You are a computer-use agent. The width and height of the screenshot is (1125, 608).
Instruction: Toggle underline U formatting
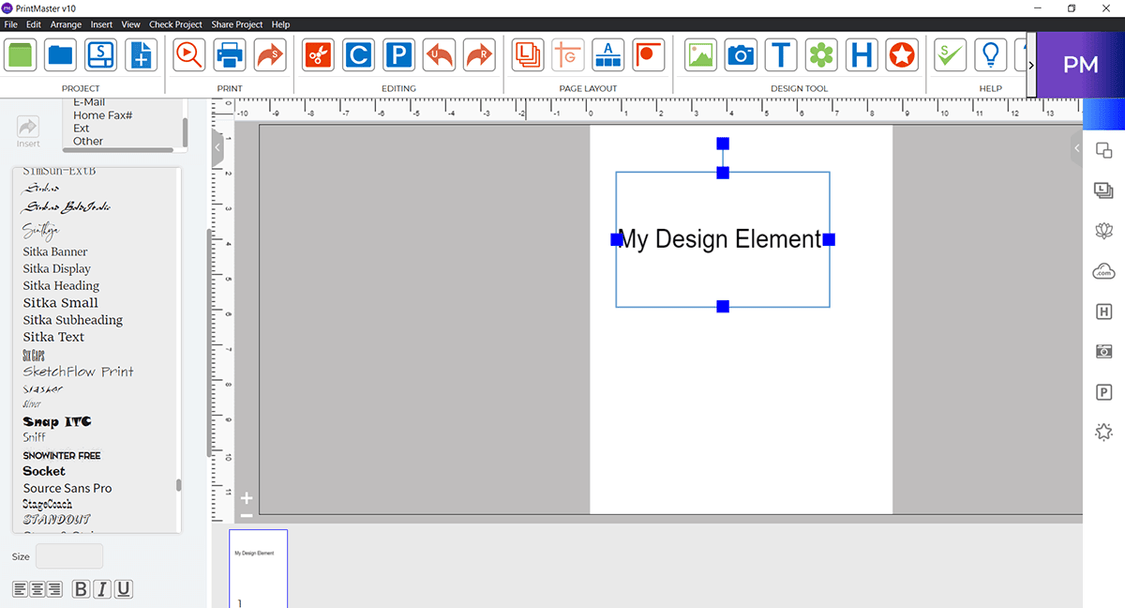click(x=123, y=589)
